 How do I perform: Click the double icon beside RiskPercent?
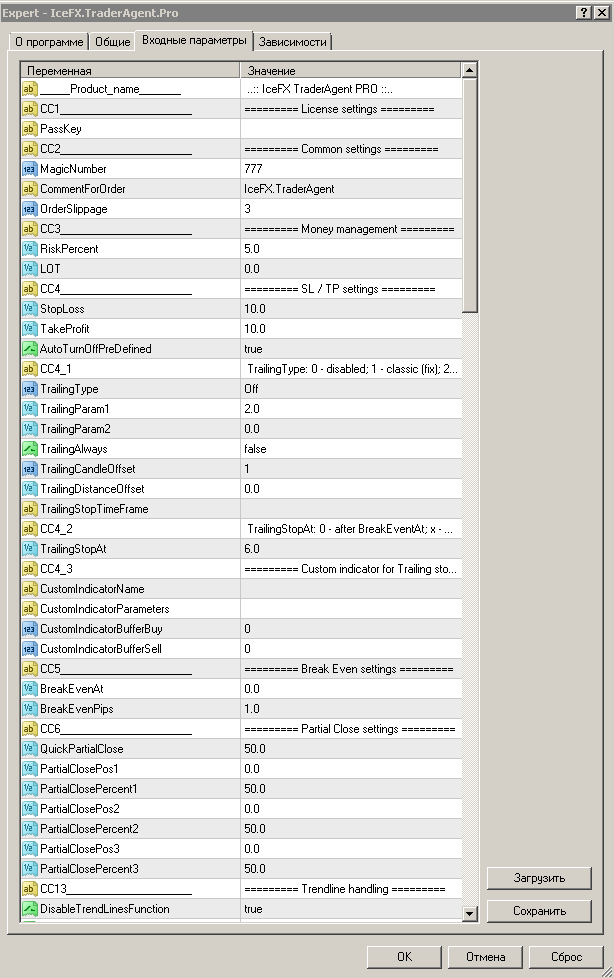[29, 249]
